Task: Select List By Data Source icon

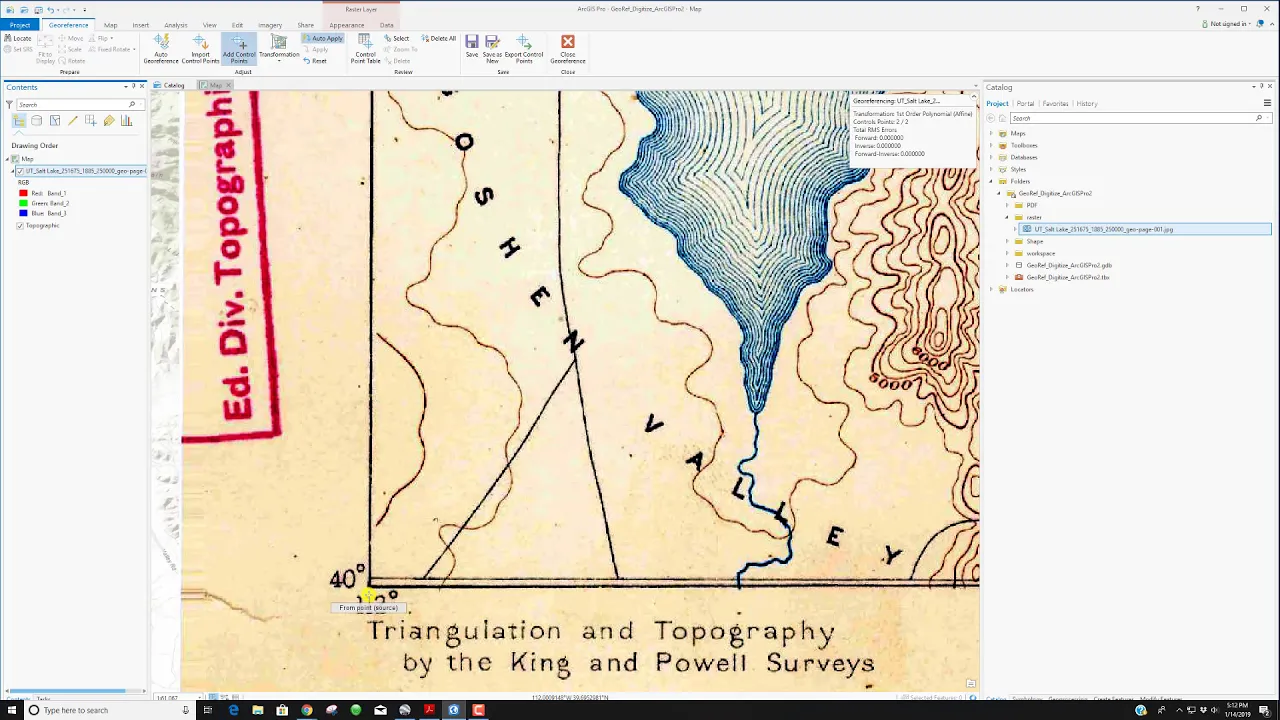Action: point(37,121)
